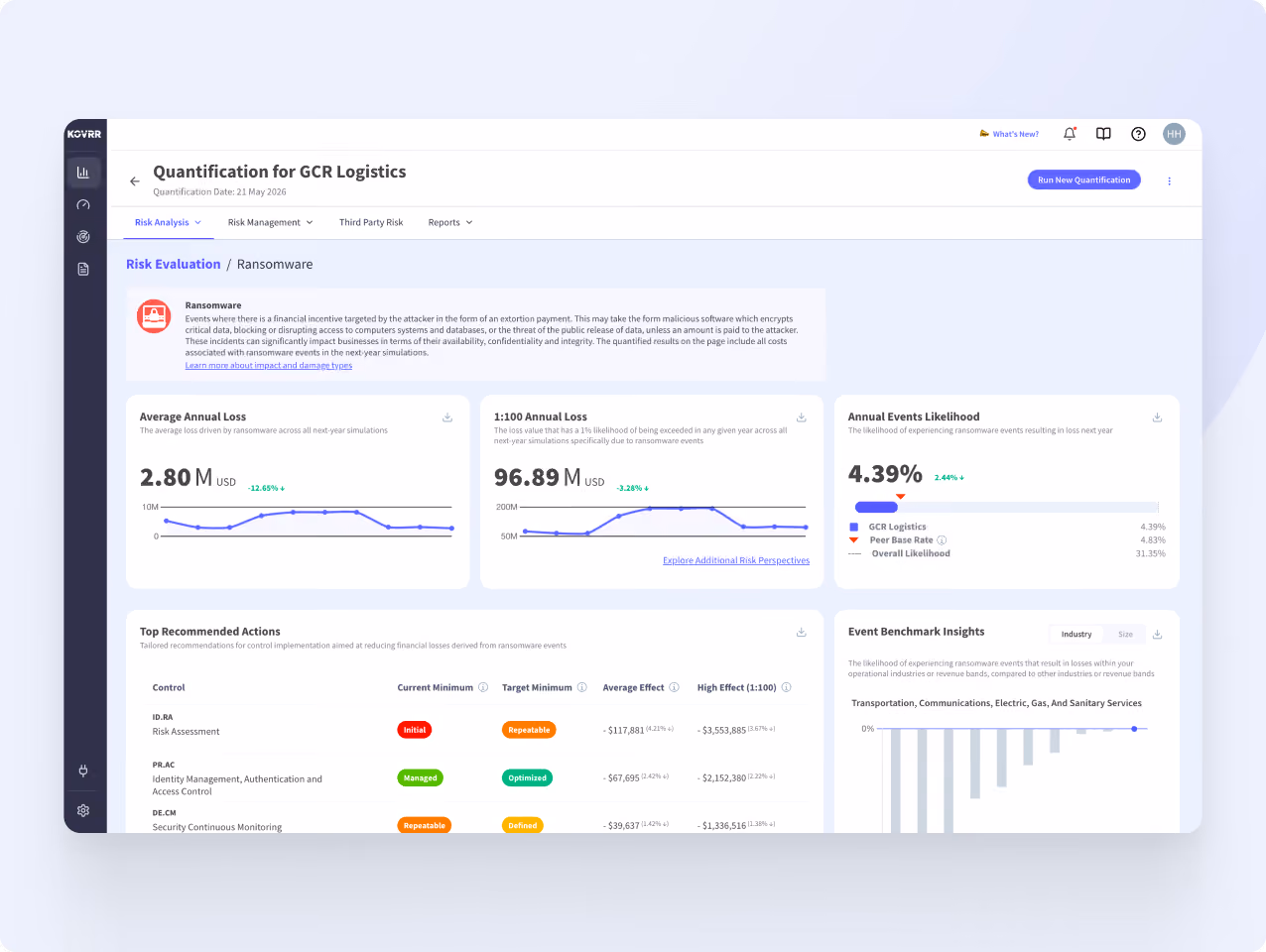This screenshot has height=952, width=1266.
Task: Click the 1:100 Annual Loss line chart
Action: (x=665, y=521)
